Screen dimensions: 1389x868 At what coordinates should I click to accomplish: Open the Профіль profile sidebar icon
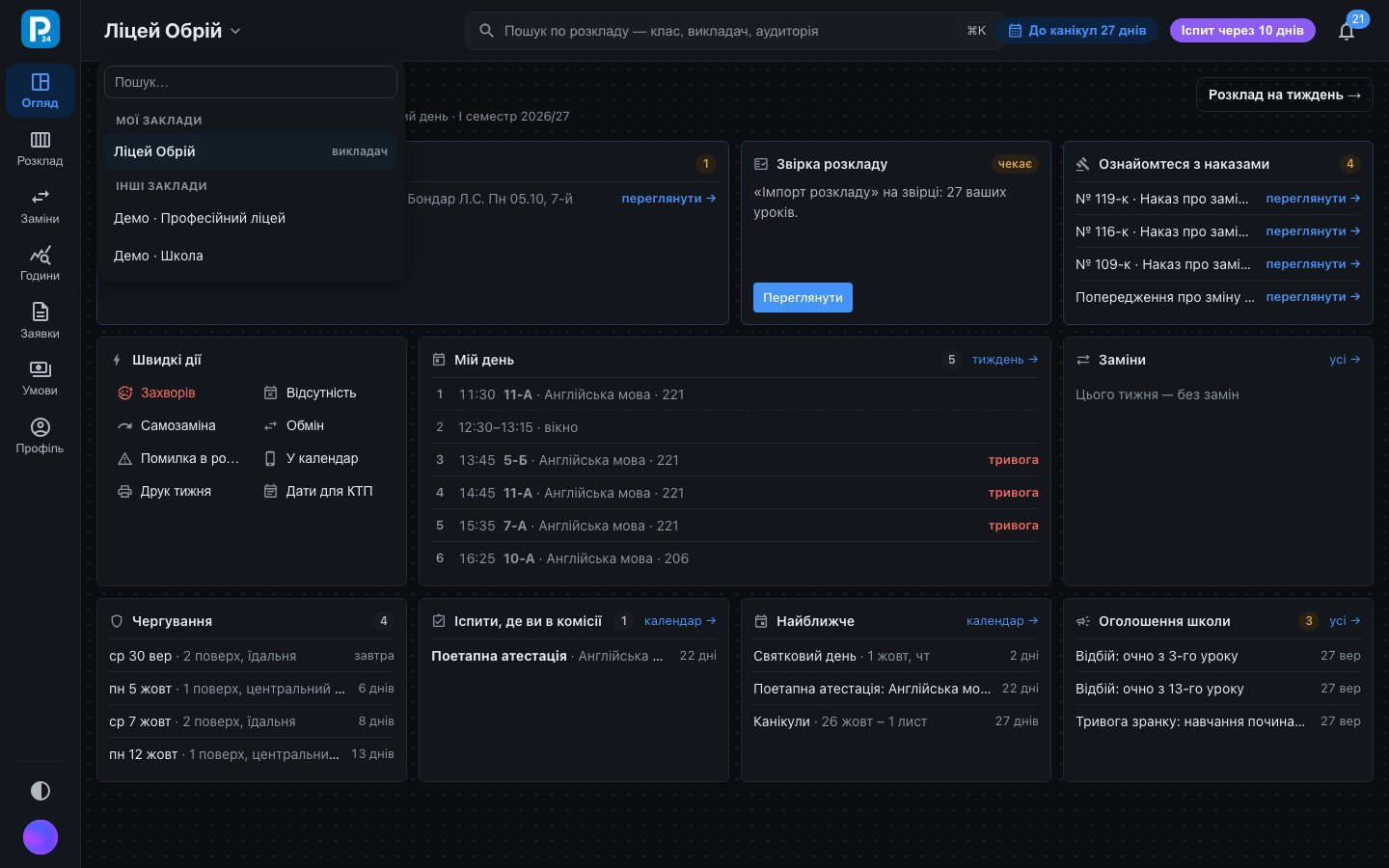(40, 436)
